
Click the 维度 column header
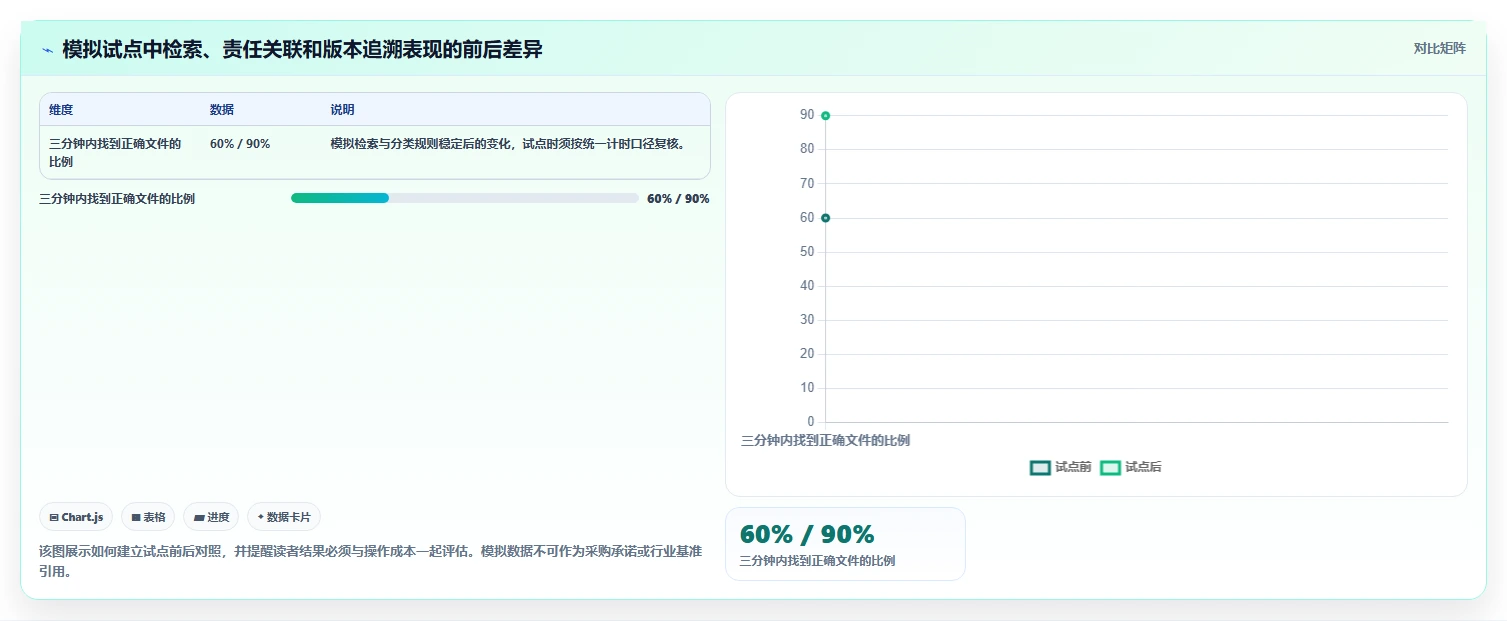61,110
